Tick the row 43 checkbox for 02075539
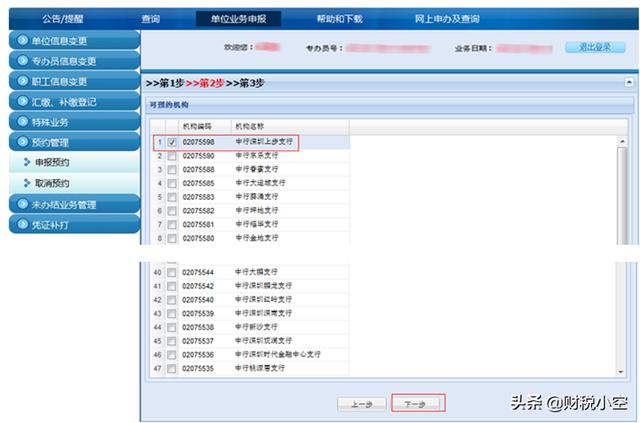This screenshot has width=640, height=423. (171, 314)
